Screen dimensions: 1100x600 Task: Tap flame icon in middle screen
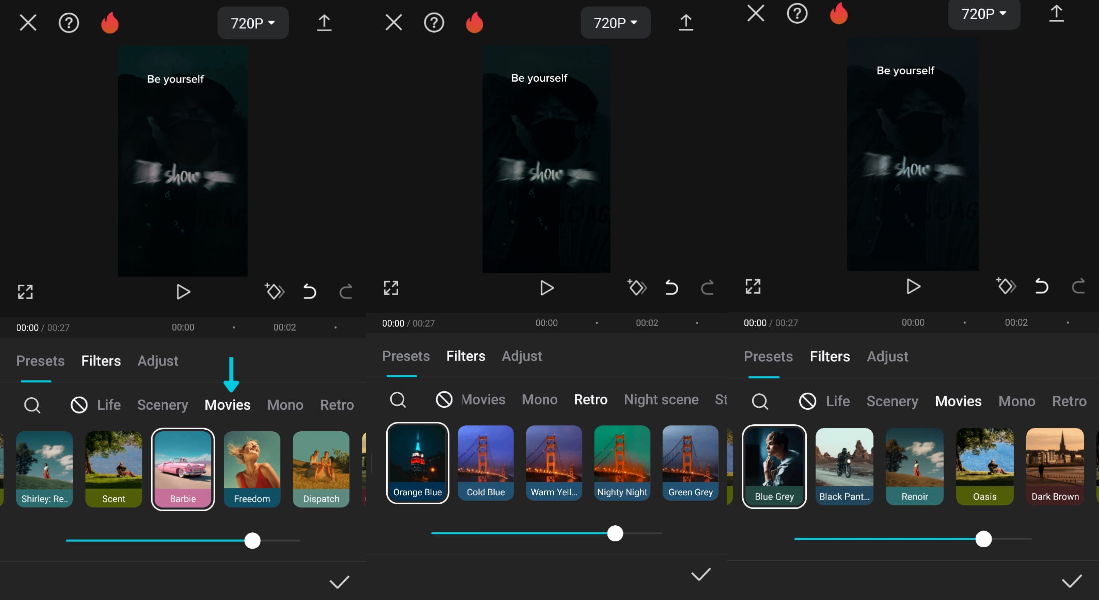point(474,22)
